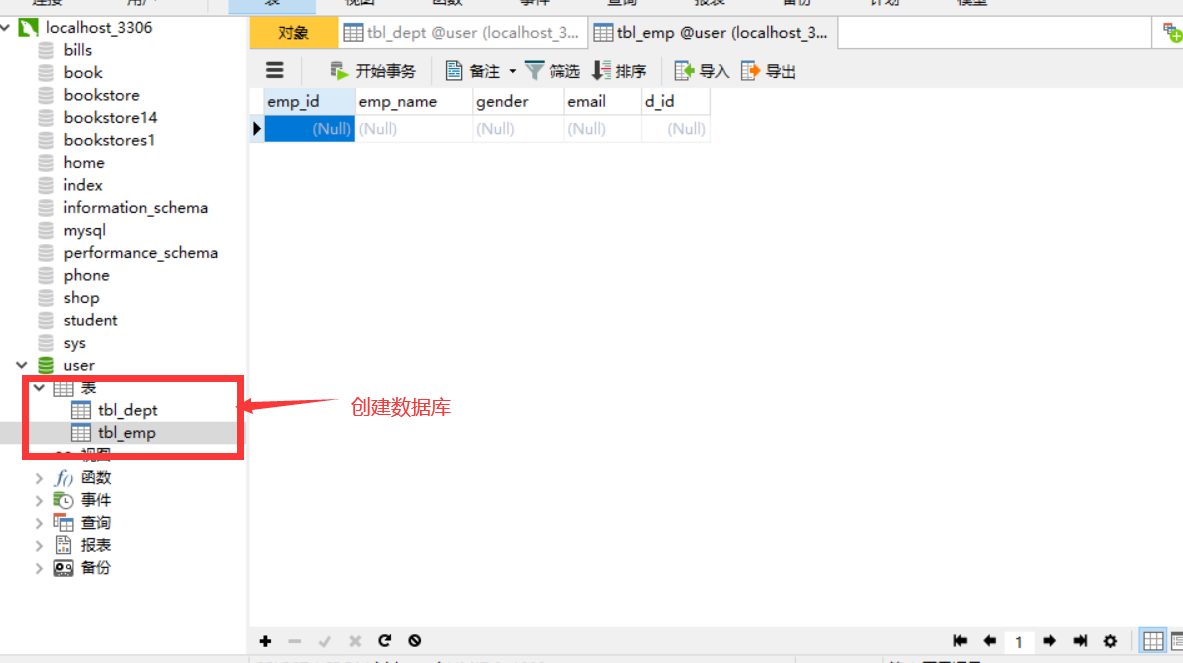Viewport: 1183px width, 663px height.
Task: Collapse the localhost_3306 connection
Action: pyautogui.click(x=6, y=28)
